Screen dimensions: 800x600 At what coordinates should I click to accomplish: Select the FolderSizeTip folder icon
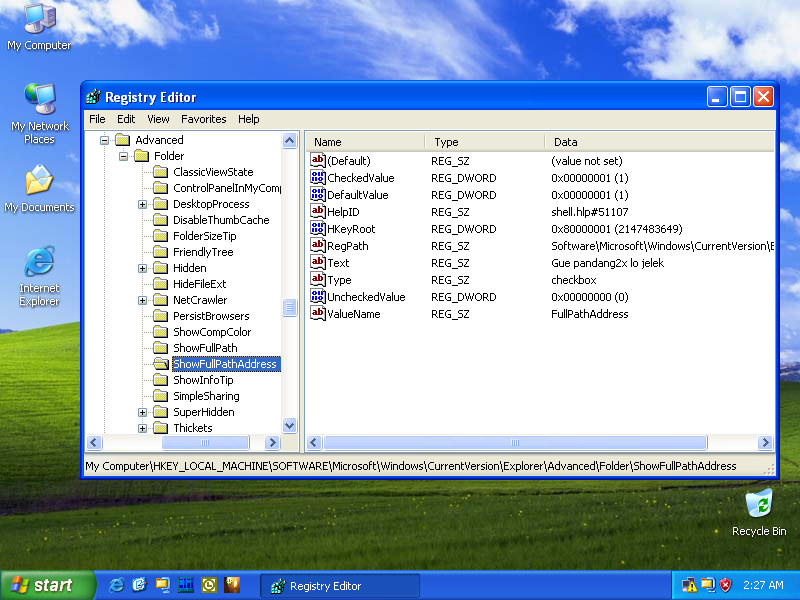[161, 236]
